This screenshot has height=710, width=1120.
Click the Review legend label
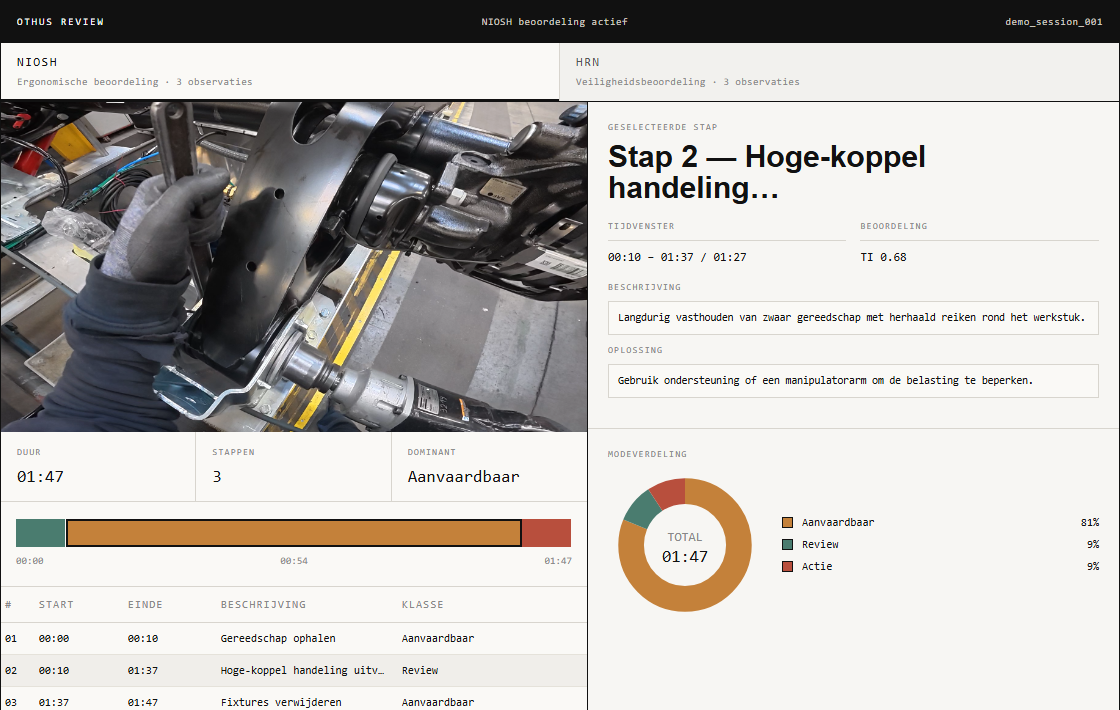pyautogui.click(x=820, y=544)
